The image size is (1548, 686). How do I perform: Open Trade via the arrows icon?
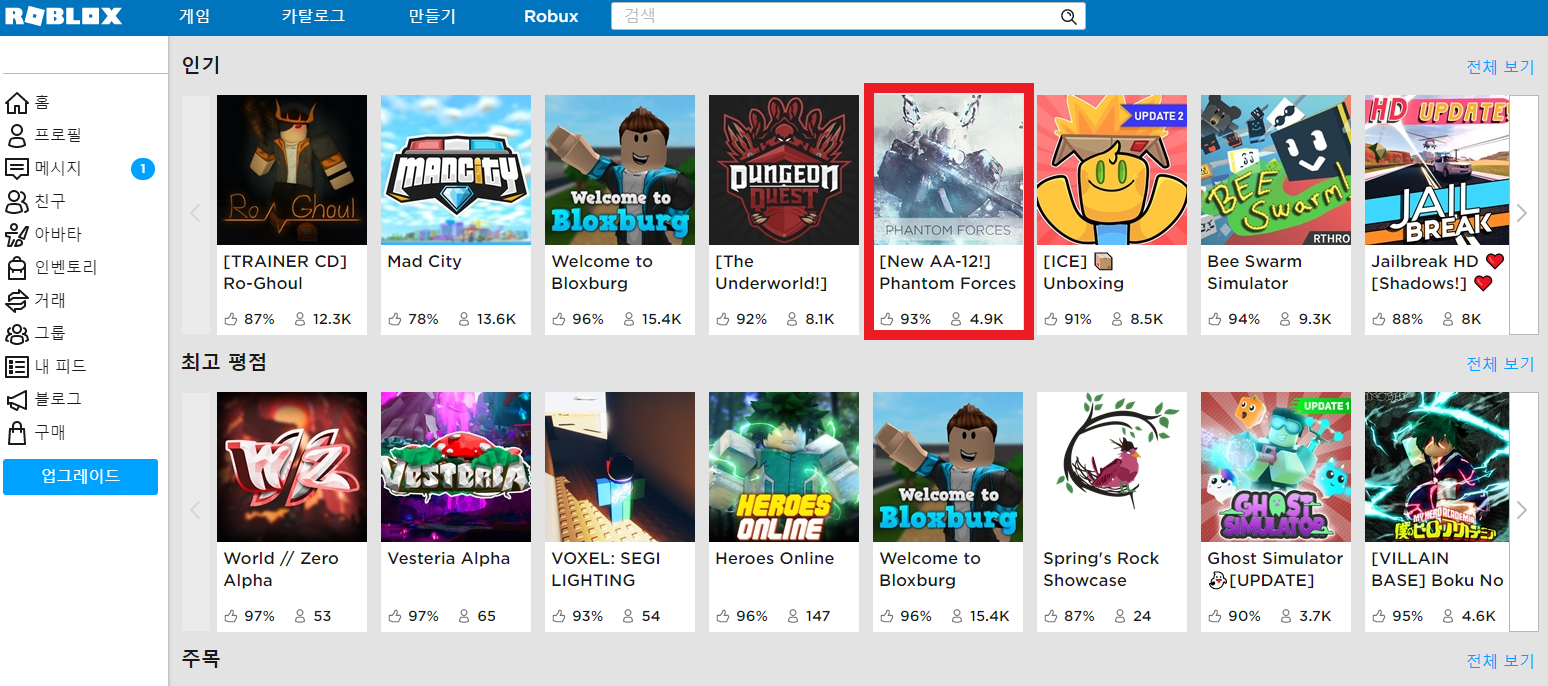point(16,300)
